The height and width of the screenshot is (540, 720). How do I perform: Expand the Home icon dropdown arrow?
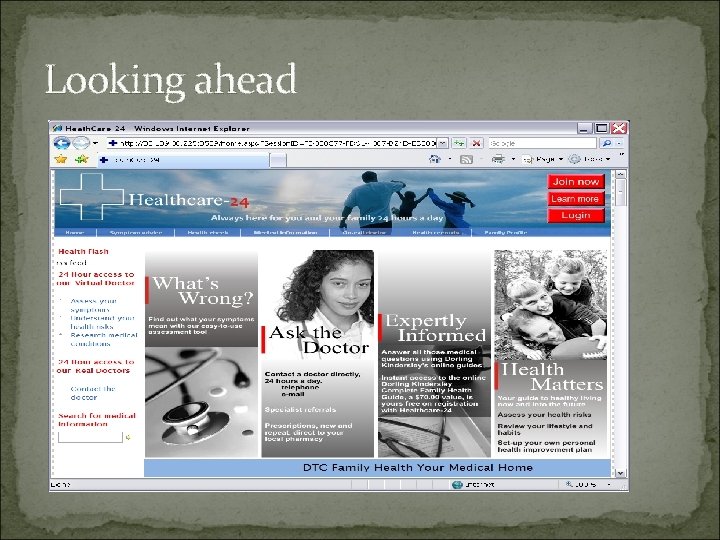click(x=450, y=159)
